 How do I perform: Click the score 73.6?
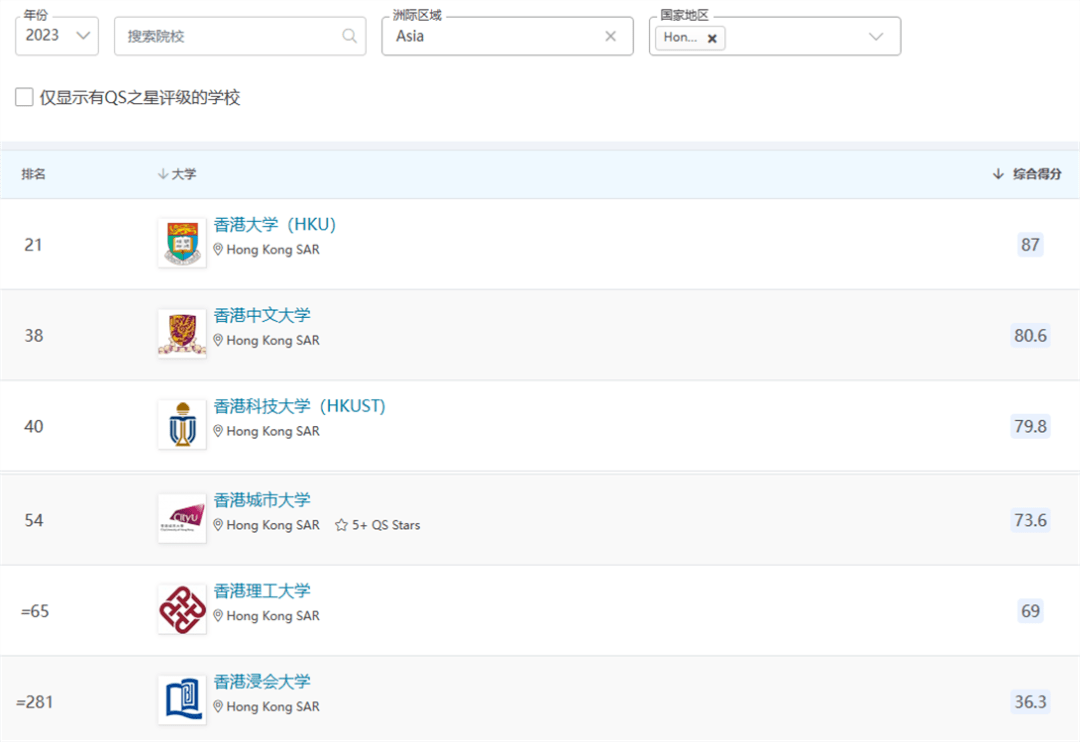(1030, 520)
